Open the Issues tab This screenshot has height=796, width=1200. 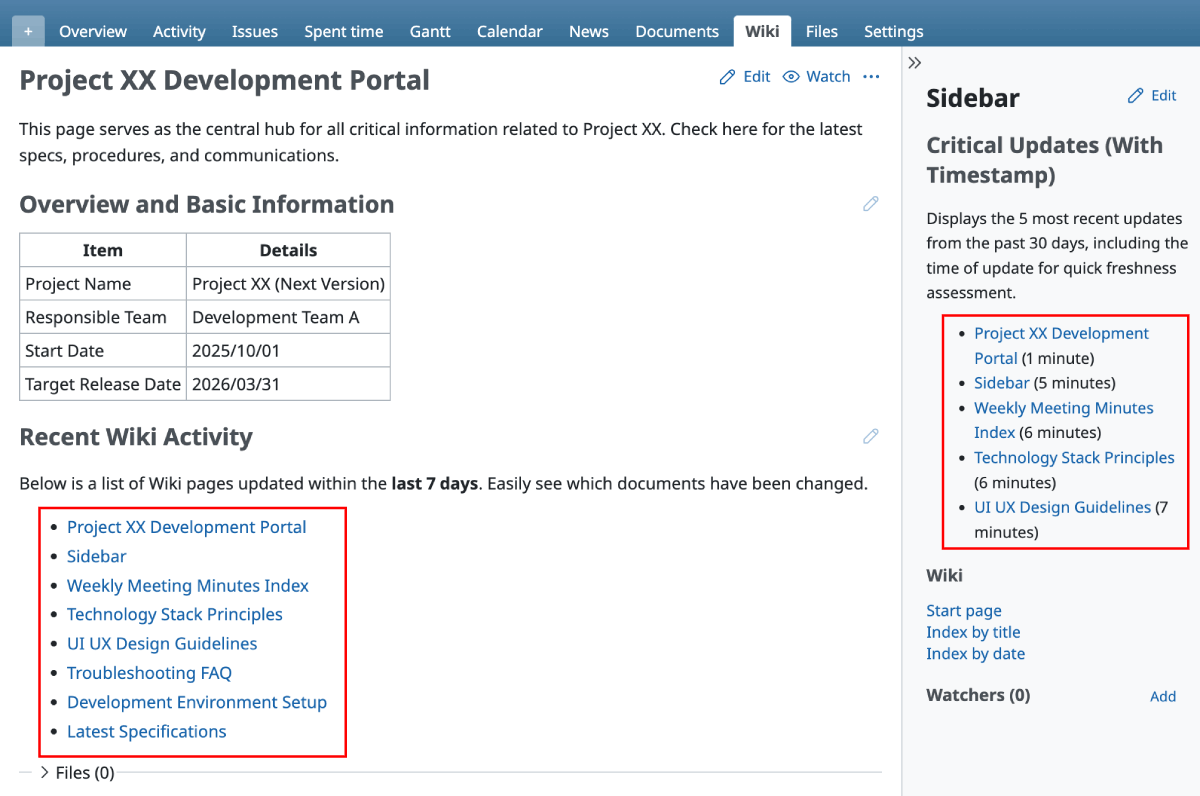coord(255,31)
